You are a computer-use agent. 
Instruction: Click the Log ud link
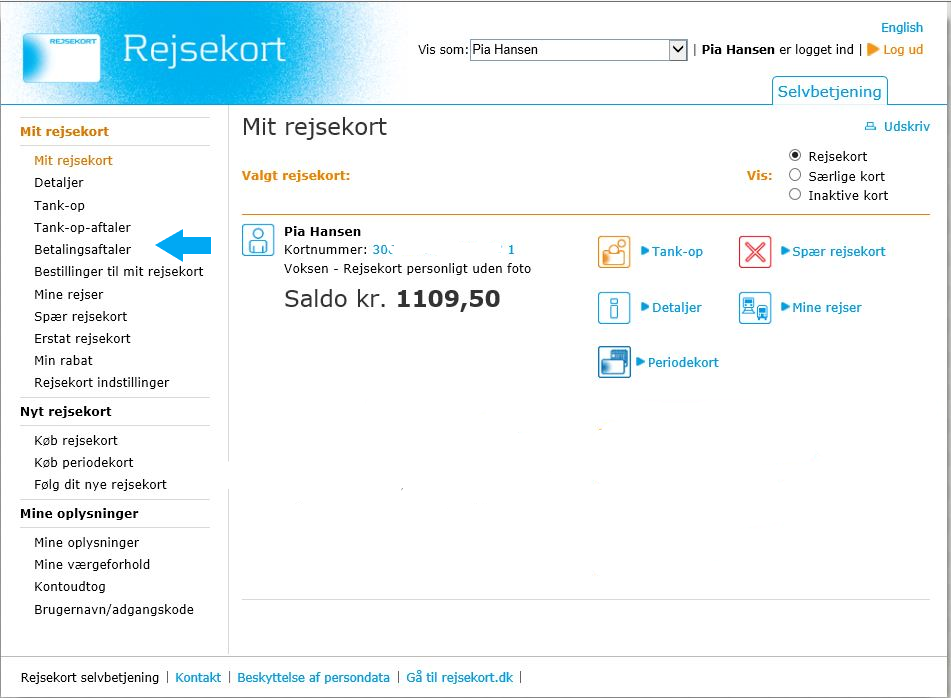tap(902, 50)
